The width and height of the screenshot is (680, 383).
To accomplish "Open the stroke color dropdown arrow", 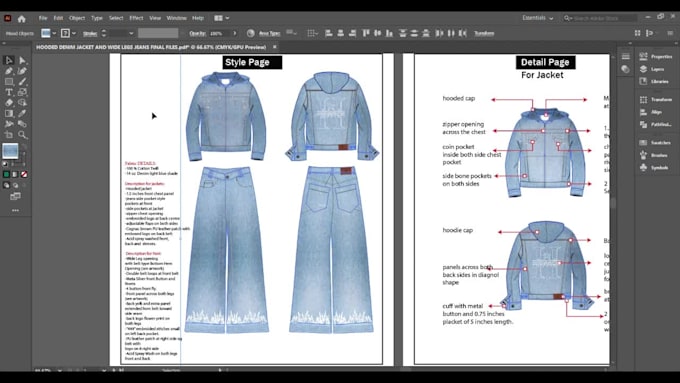I will click(74, 33).
